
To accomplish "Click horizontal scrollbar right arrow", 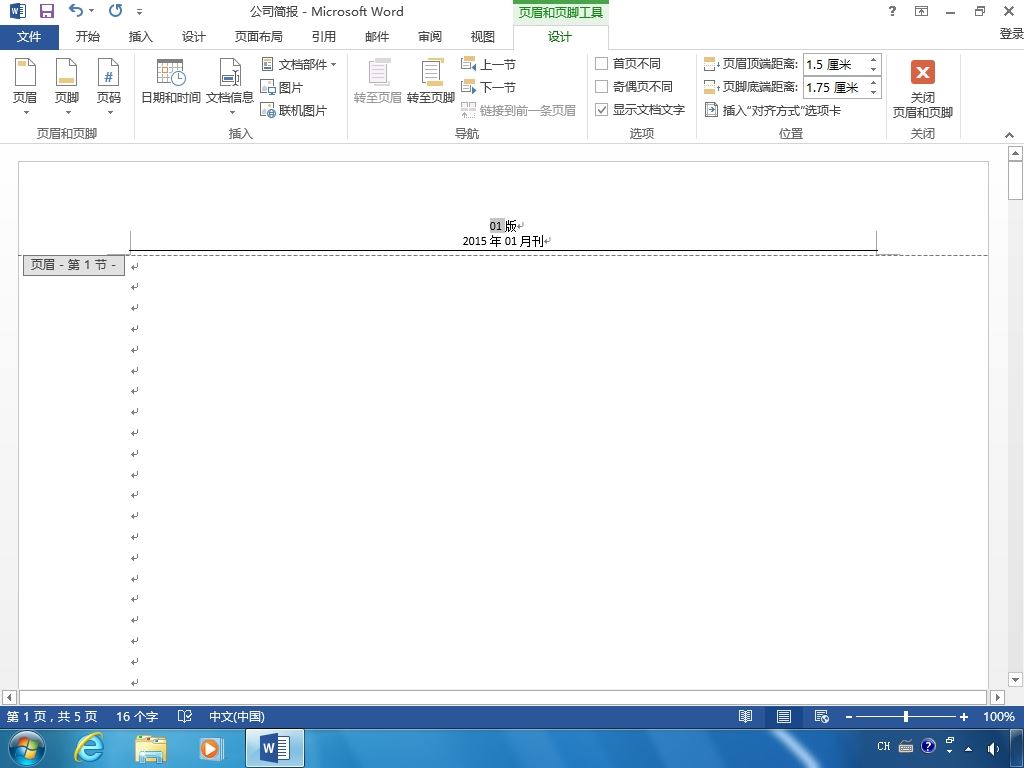I will 997,697.
